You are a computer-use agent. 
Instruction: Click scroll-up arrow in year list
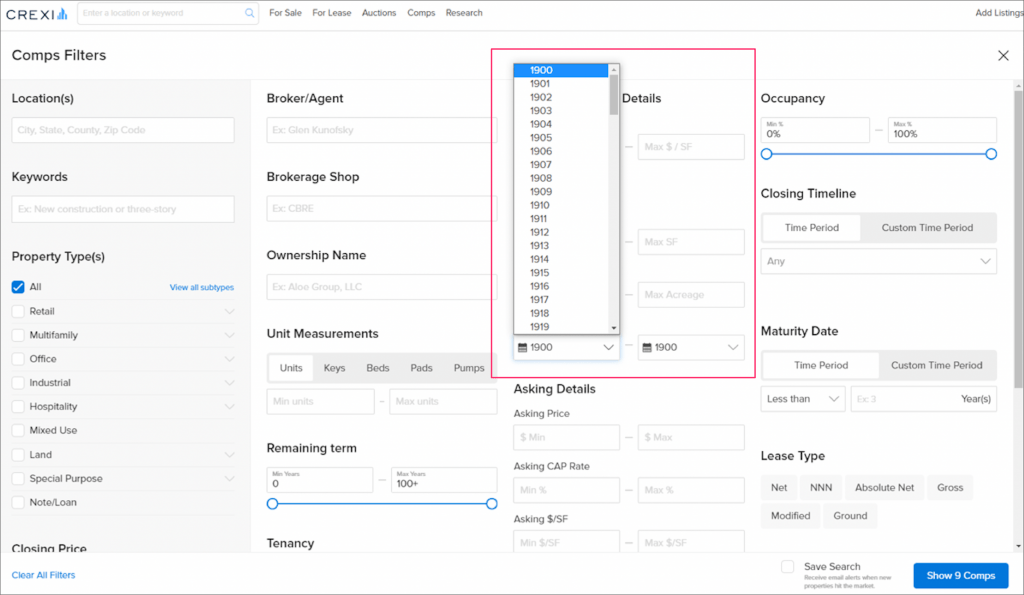pos(613,70)
